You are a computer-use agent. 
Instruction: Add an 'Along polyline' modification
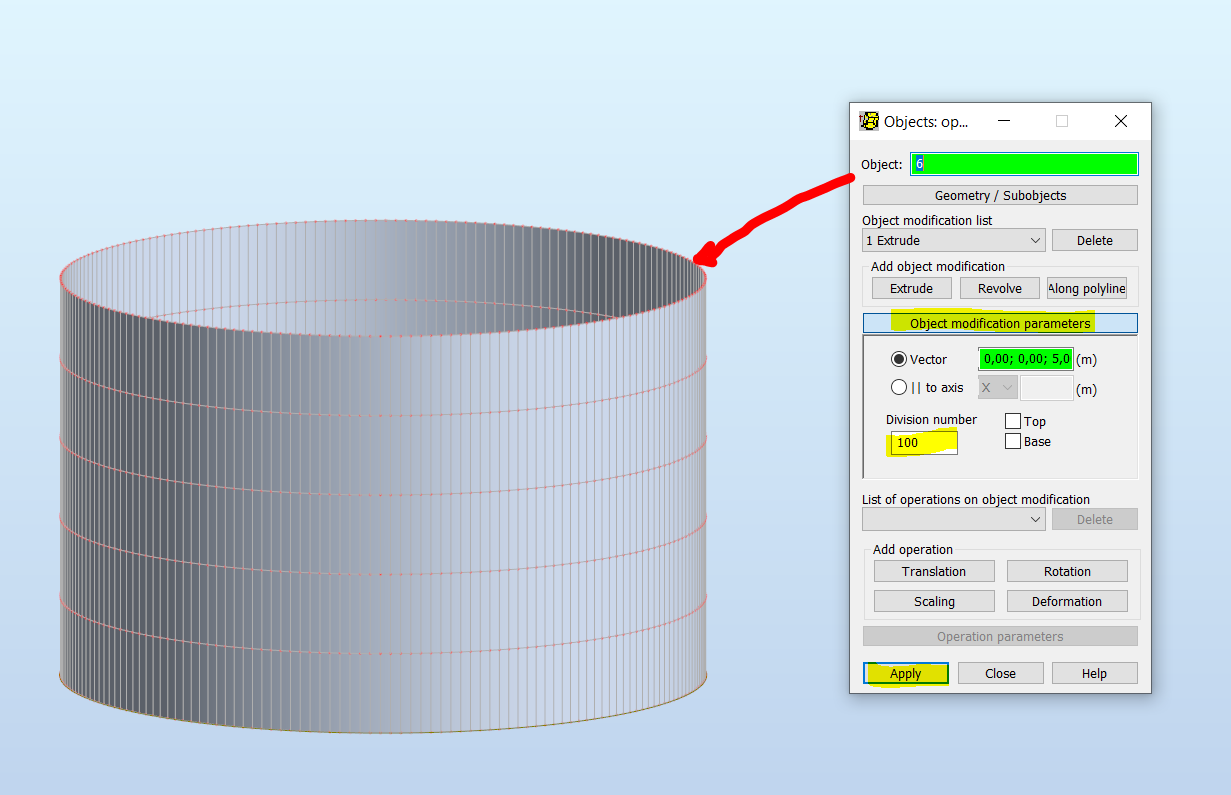[1086, 287]
